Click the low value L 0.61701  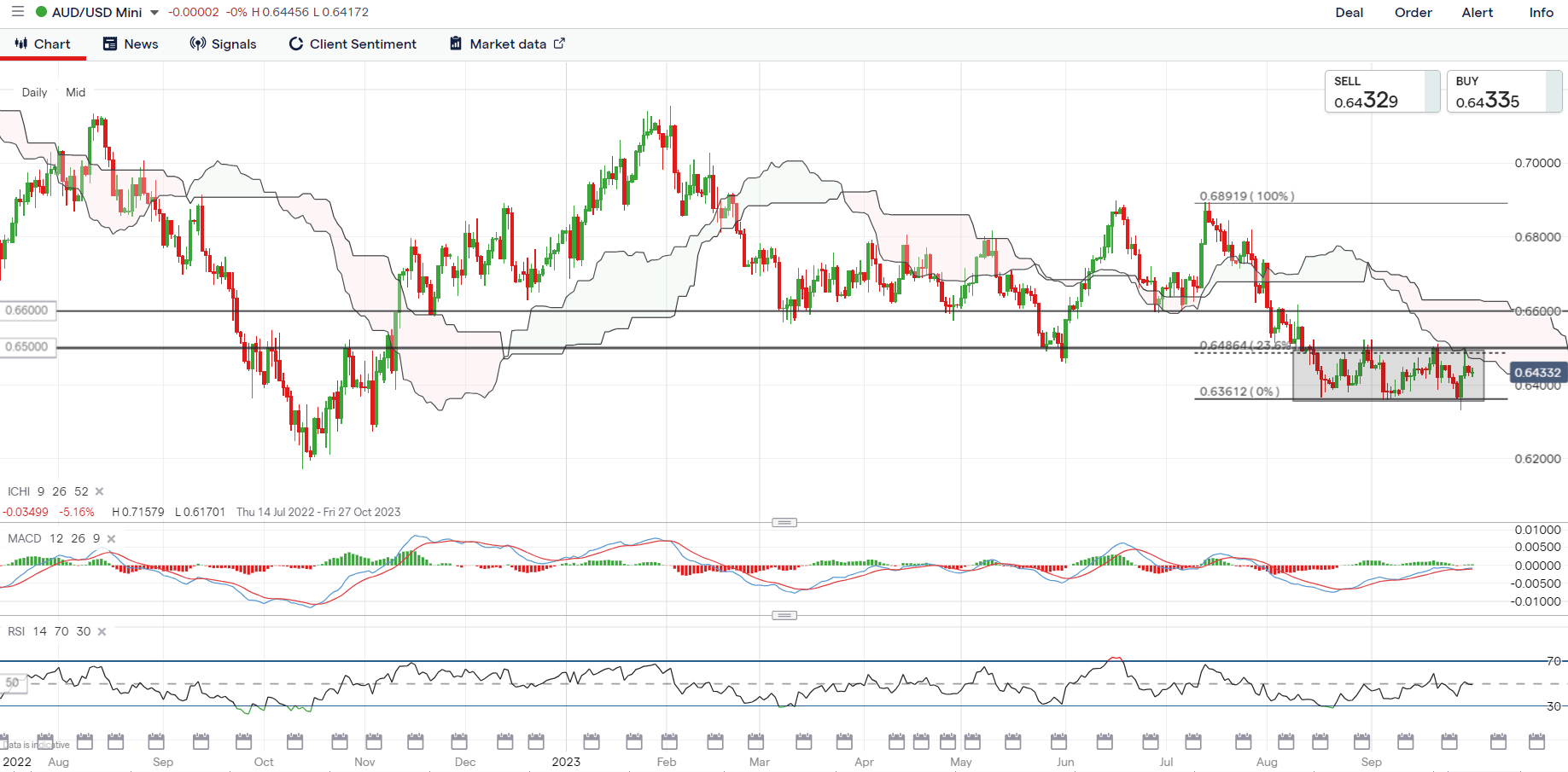click(x=200, y=512)
